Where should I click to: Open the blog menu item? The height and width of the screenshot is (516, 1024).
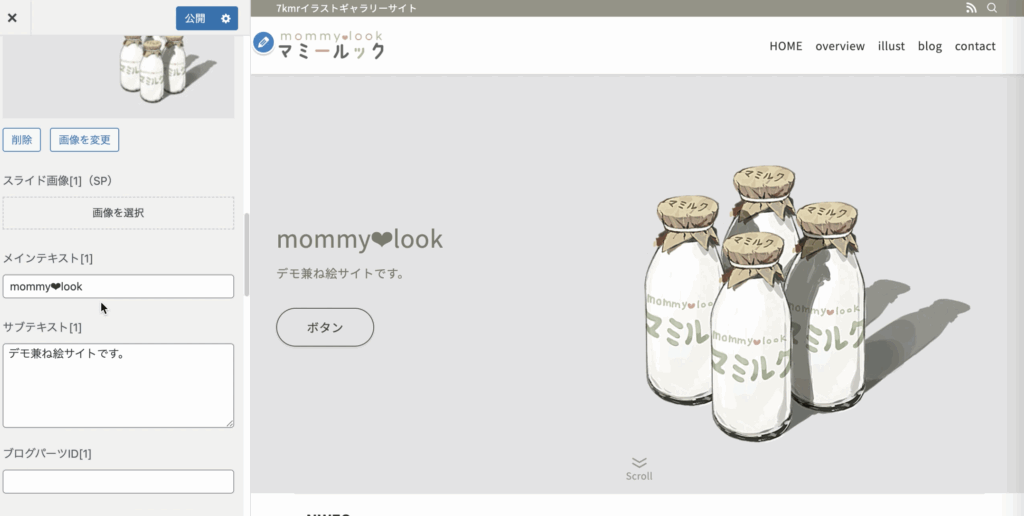(929, 46)
